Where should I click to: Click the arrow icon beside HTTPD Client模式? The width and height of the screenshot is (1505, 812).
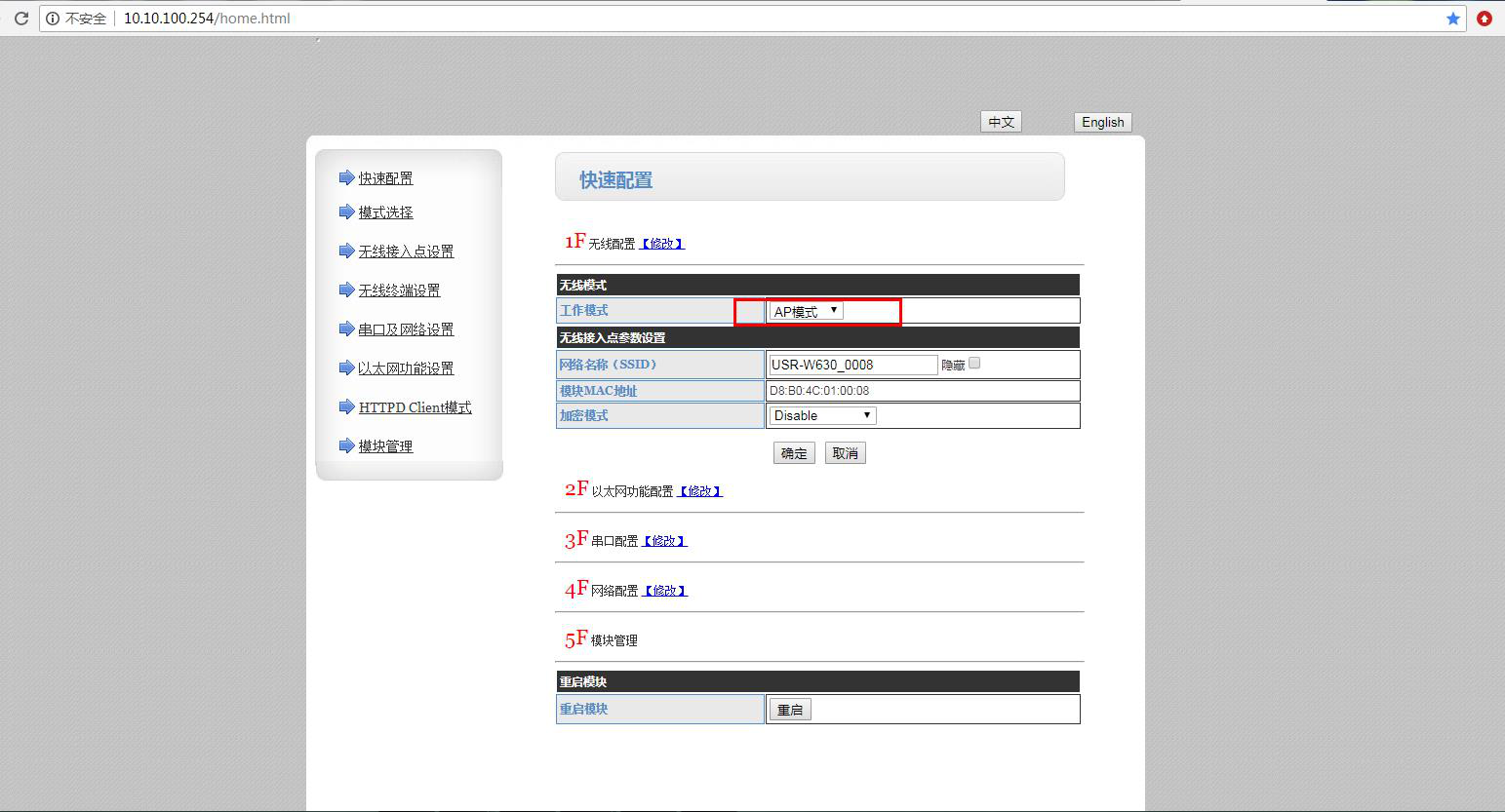pyautogui.click(x=345, y=406)
